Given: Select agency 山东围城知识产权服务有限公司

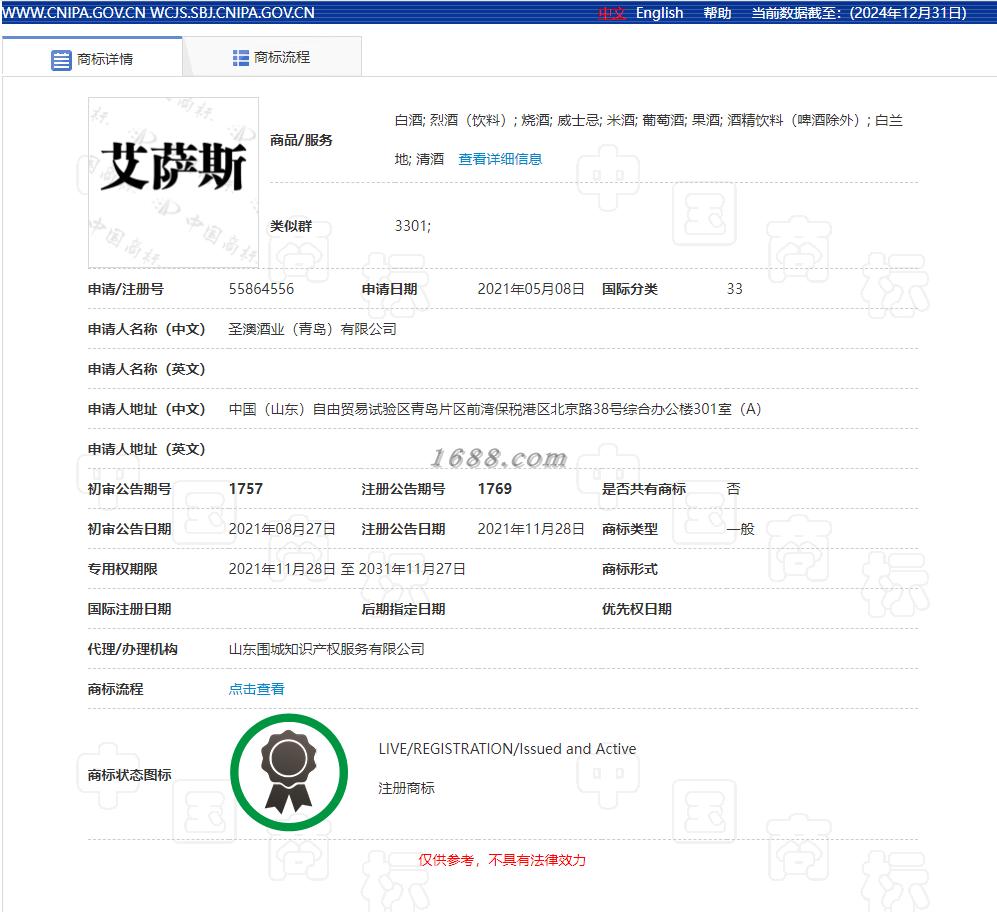Looking at the screenshot, I should tap(326, 649).
